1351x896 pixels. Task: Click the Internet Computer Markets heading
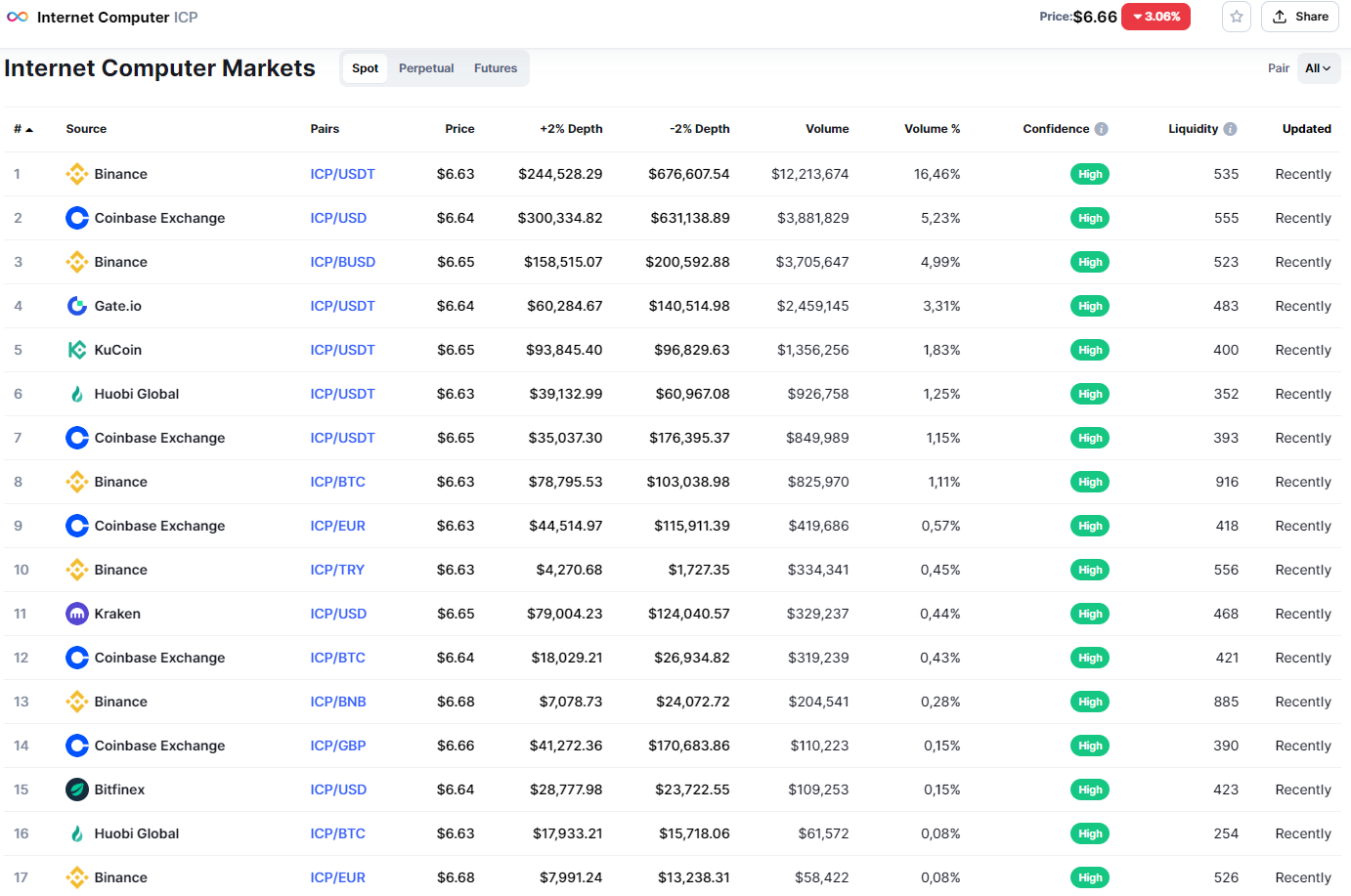click(x=159, y=68)
